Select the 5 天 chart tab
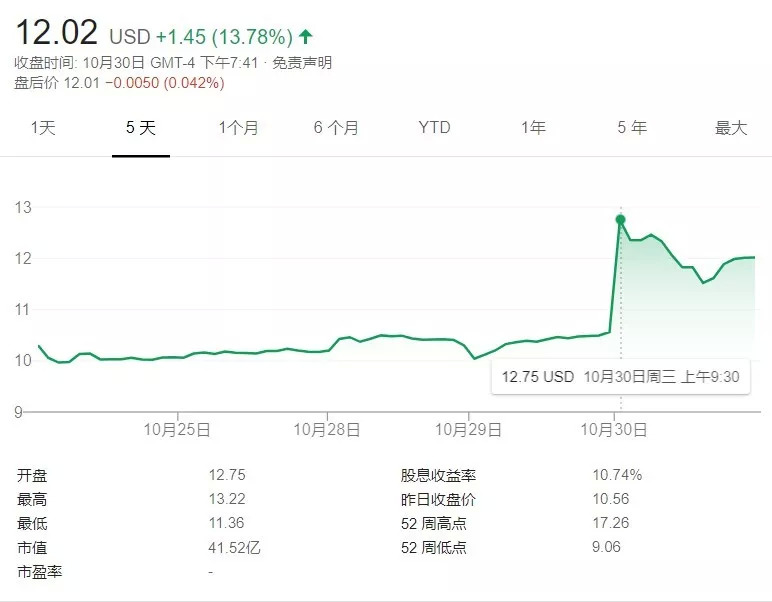The image size is (772, 602). click(x=140, y=128)
